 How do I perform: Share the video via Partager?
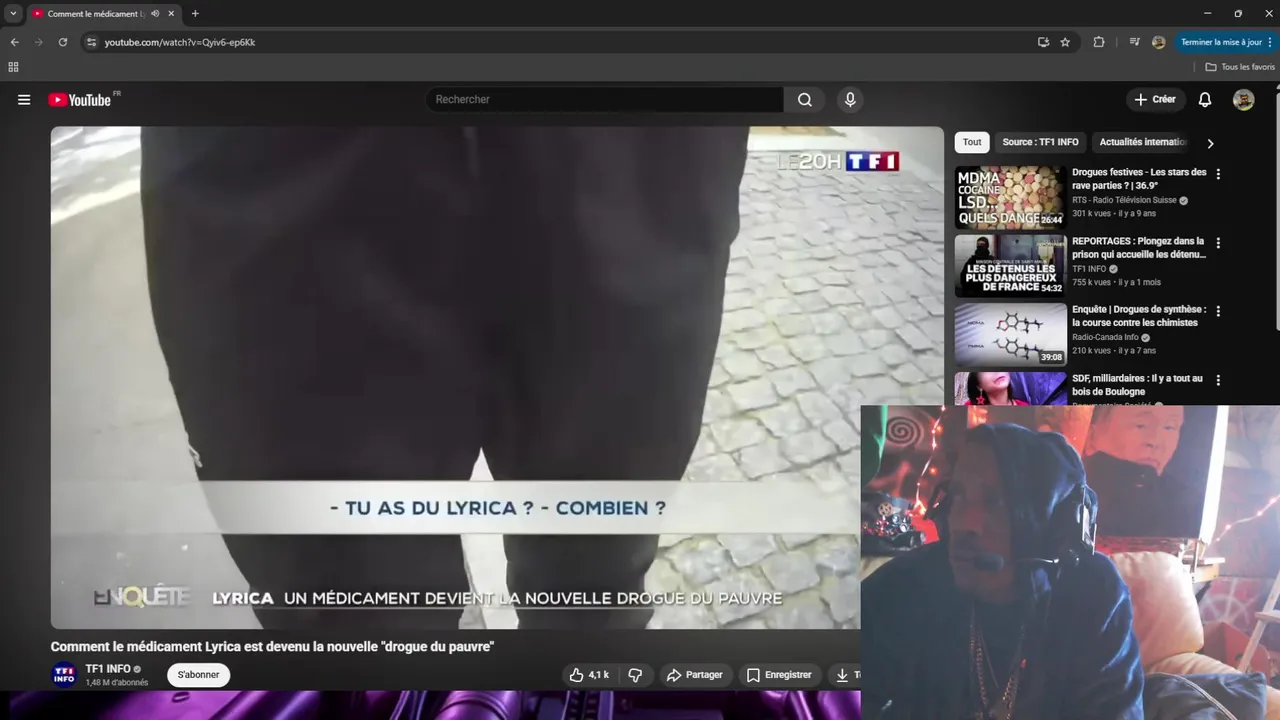(x=694, y=675)
